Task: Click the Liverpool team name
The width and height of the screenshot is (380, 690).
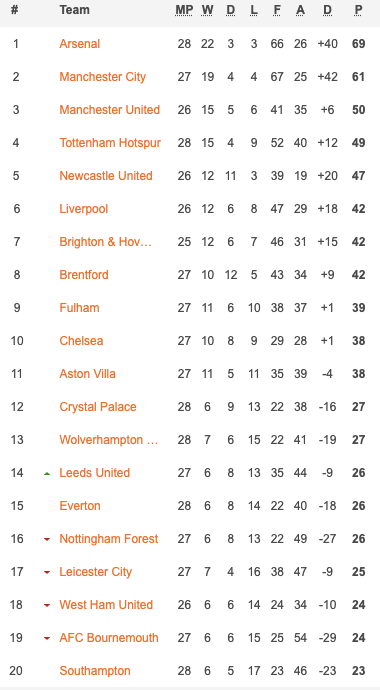Action: (x=84, y=209)
